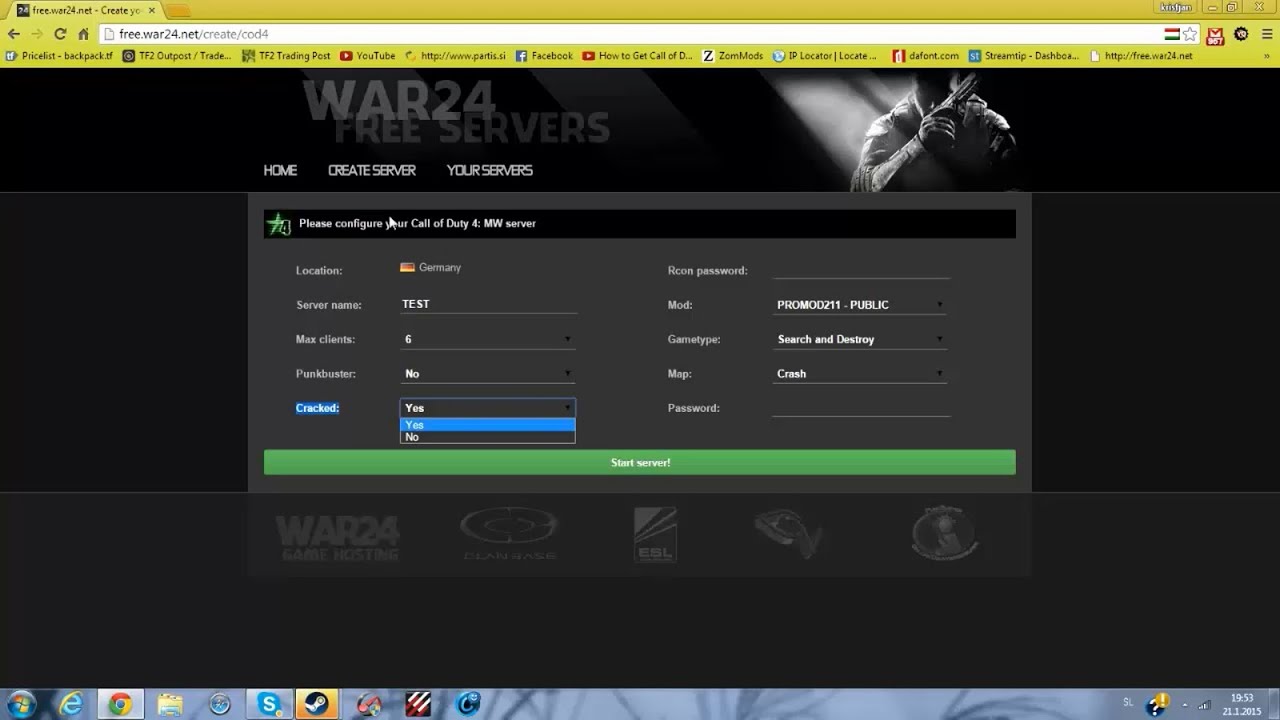Show hidden tray icons arrow
Image resolution: width=1280 pixels, height=720 pixels.
point(1185,704)
